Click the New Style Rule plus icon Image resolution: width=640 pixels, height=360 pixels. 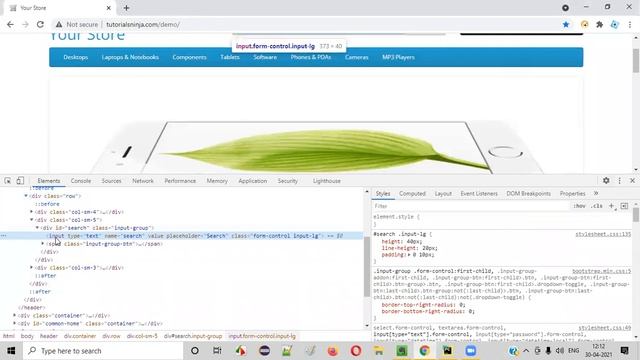[x=611, y=206]
